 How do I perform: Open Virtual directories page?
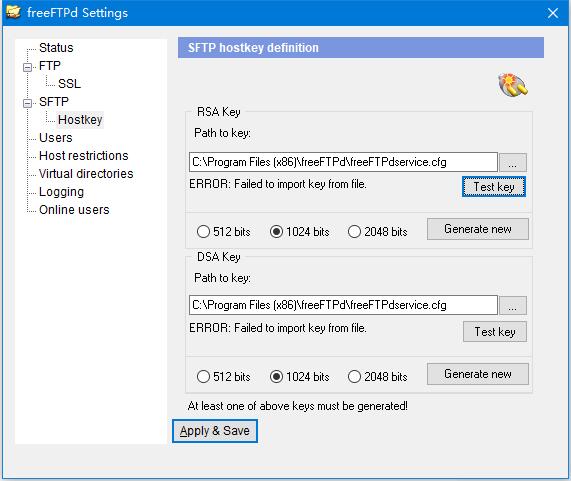point(86,174)
